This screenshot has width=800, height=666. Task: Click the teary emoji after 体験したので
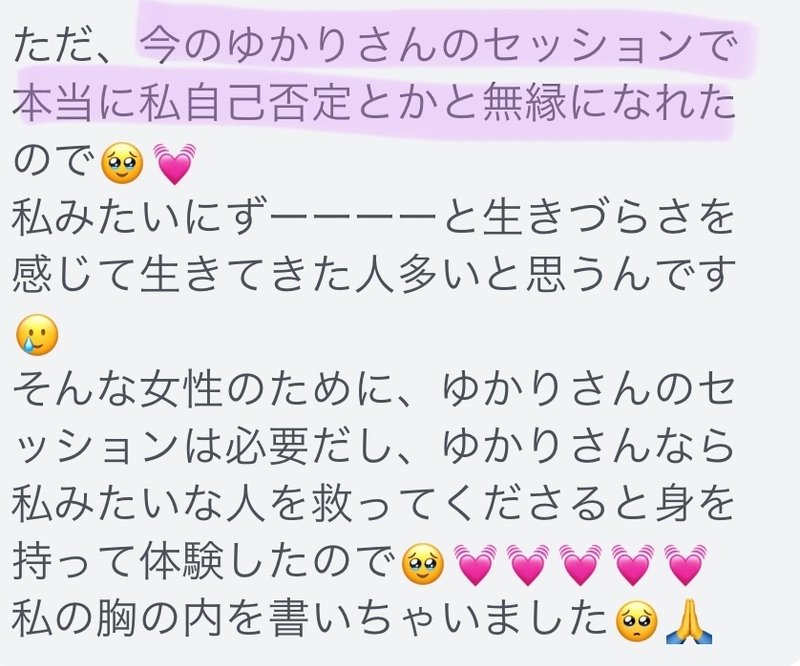[x=423, y=564]
